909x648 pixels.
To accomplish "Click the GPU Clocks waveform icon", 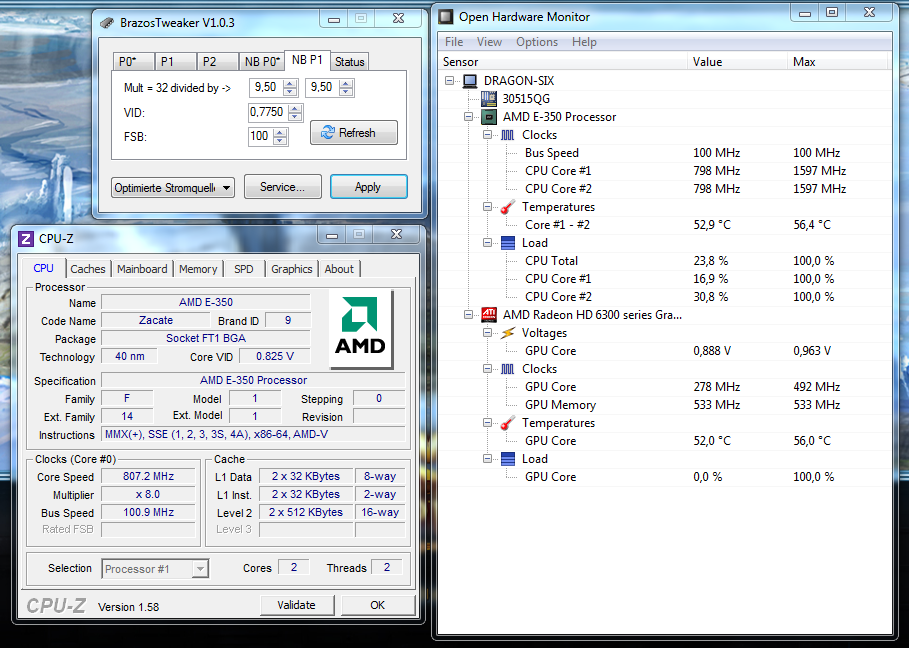I will 507,369.
